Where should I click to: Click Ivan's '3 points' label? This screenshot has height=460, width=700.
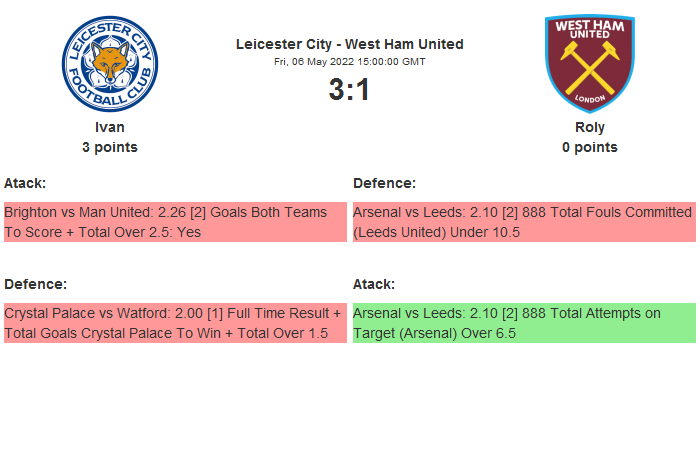(109, 147)
